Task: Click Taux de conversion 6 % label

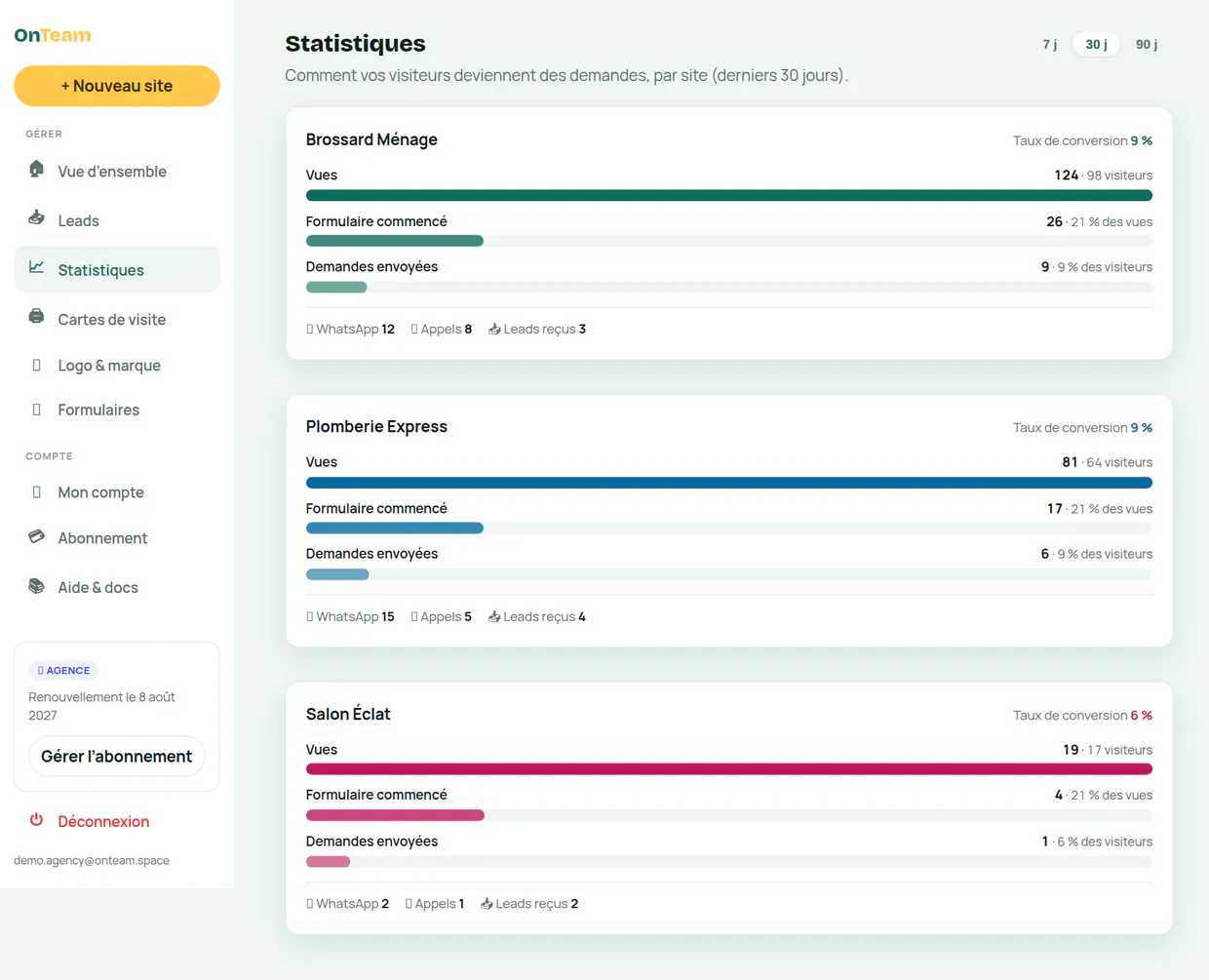Action: point(1082,716)
